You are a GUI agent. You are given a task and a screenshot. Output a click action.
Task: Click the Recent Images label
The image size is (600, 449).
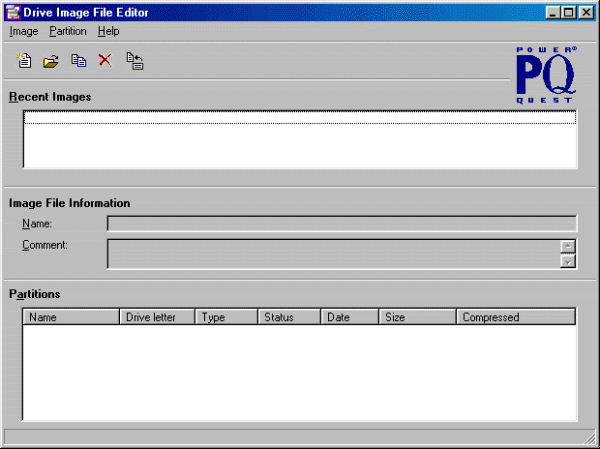(50, 97)
